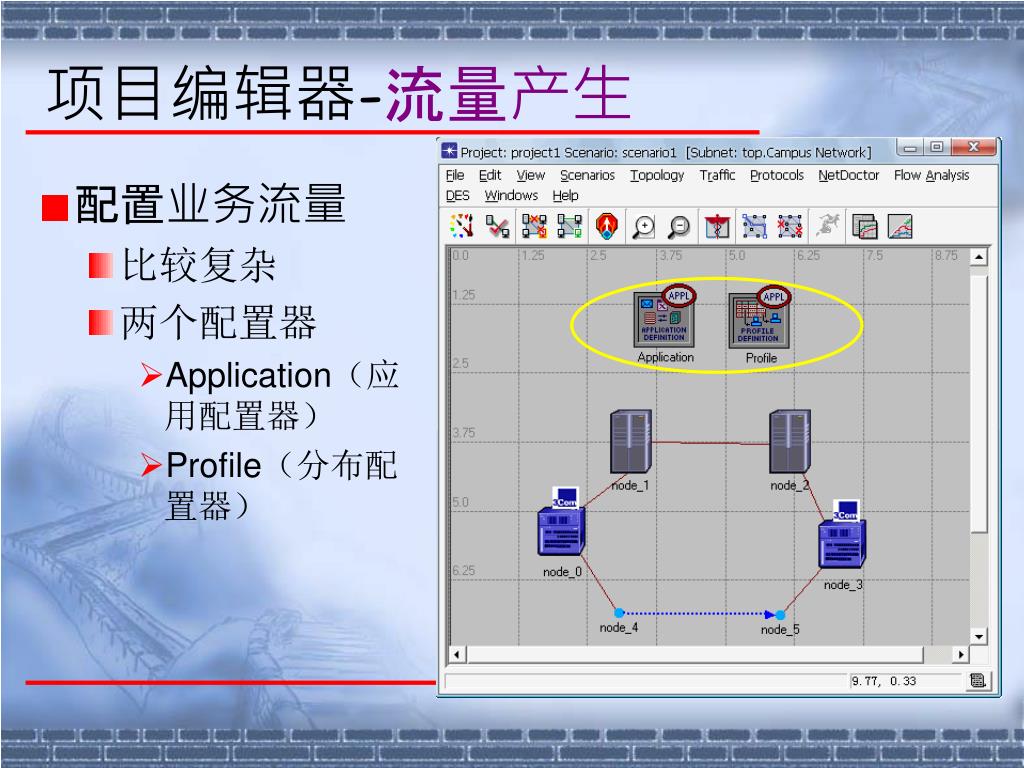Open the NetDoctor menu

[x=848, y=175]
